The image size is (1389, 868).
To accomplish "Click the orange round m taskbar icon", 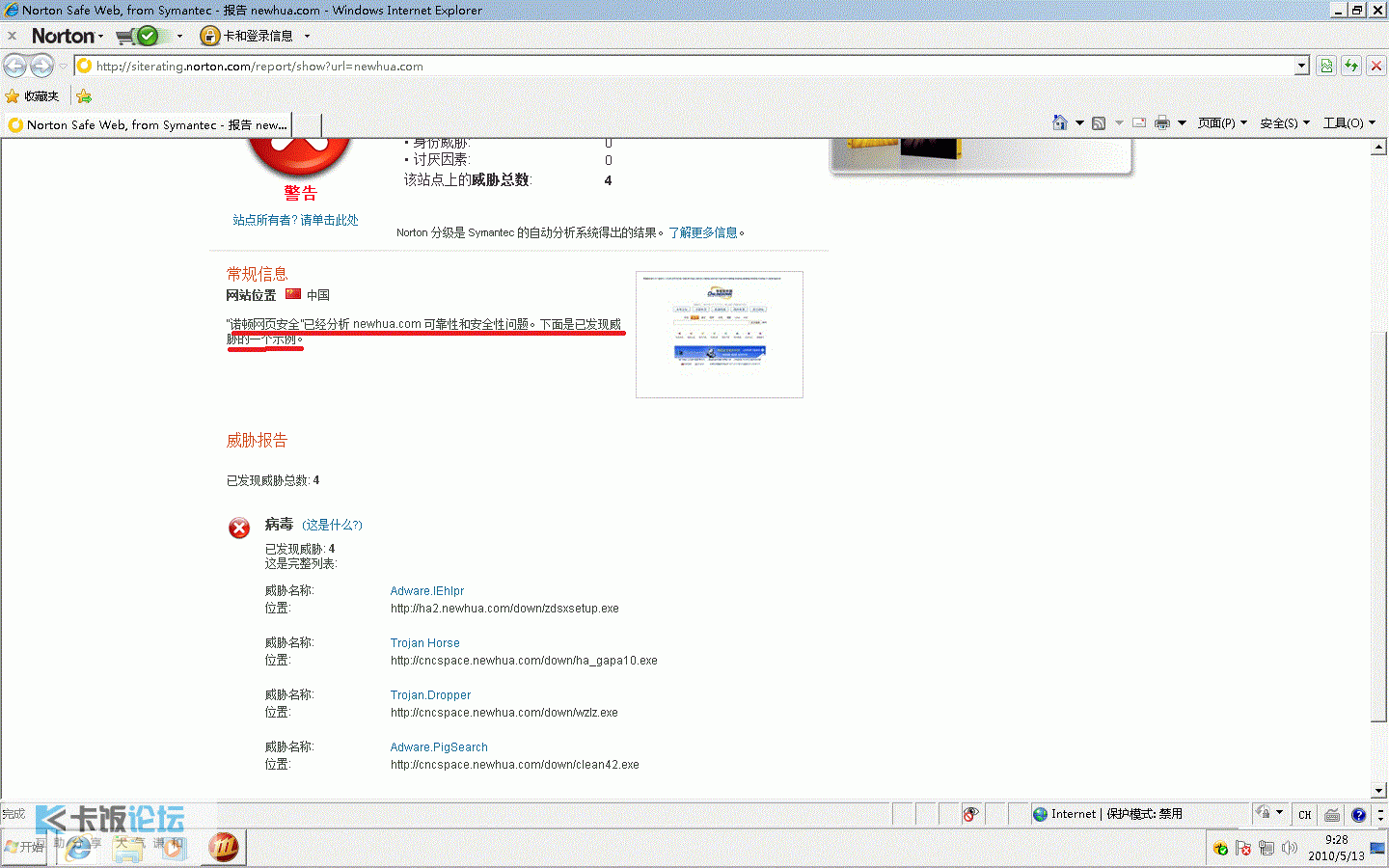I will click(224, 848).
